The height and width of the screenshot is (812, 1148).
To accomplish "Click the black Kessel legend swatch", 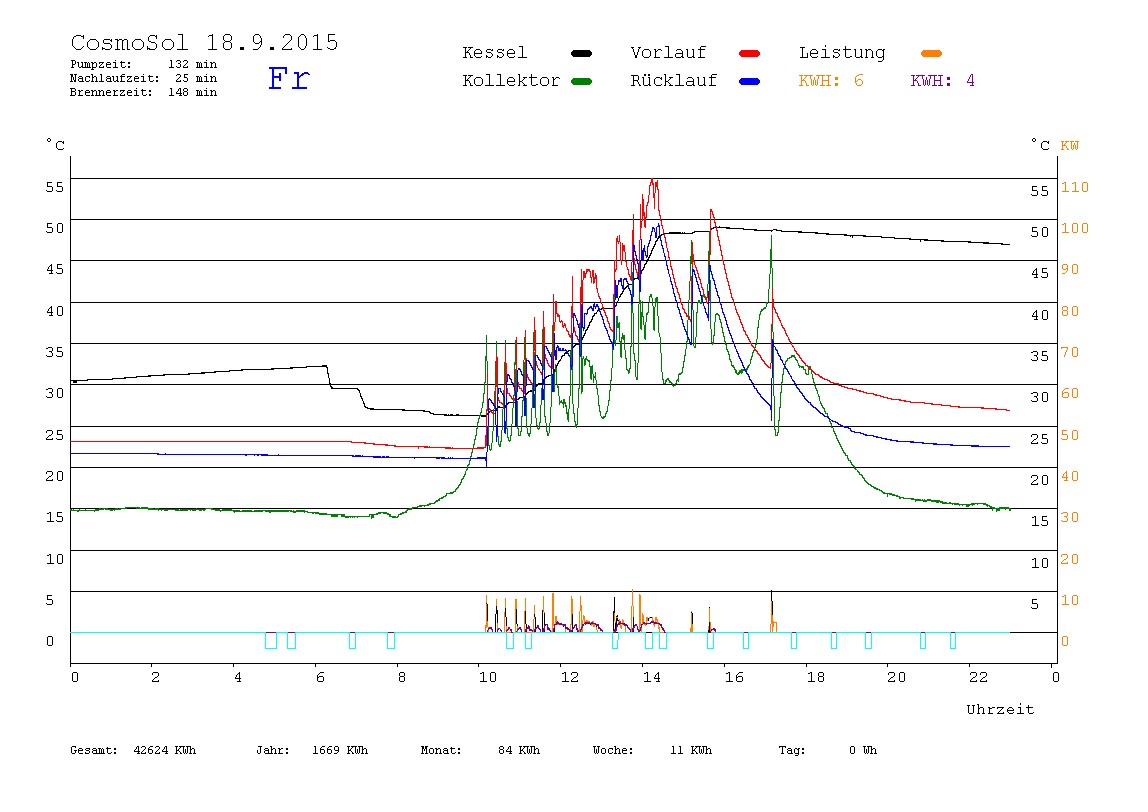I will pos(581,53).
